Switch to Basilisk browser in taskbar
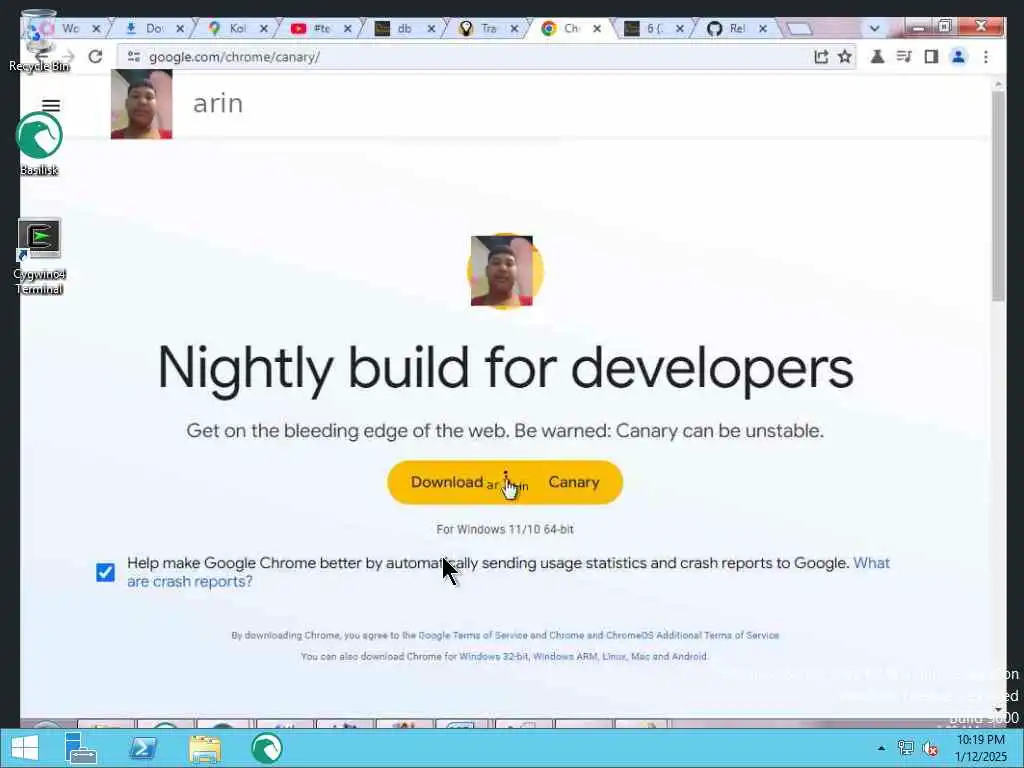1024x768 pixels. point(266,748)
